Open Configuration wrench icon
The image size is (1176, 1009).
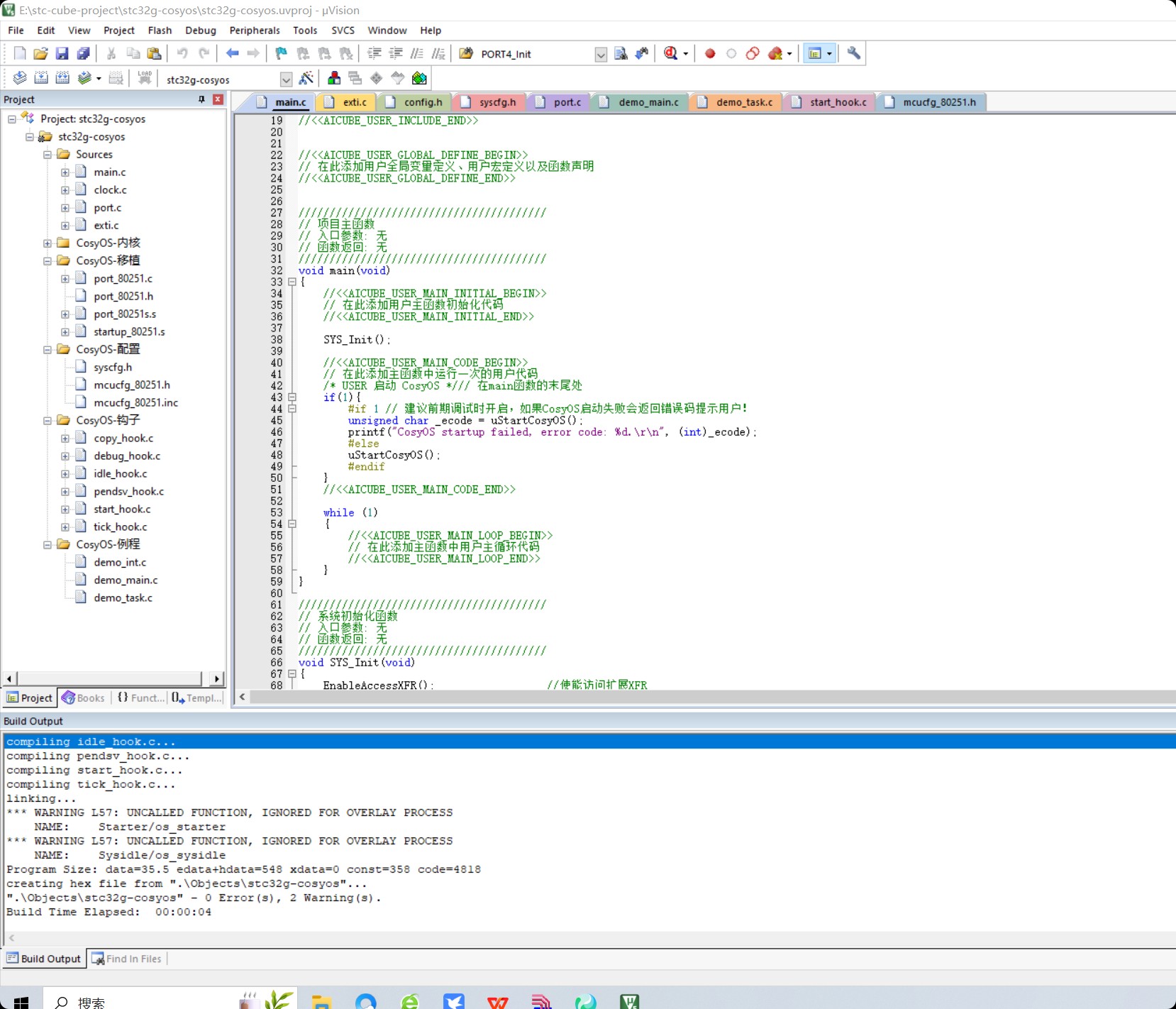[x=854, y=53]
